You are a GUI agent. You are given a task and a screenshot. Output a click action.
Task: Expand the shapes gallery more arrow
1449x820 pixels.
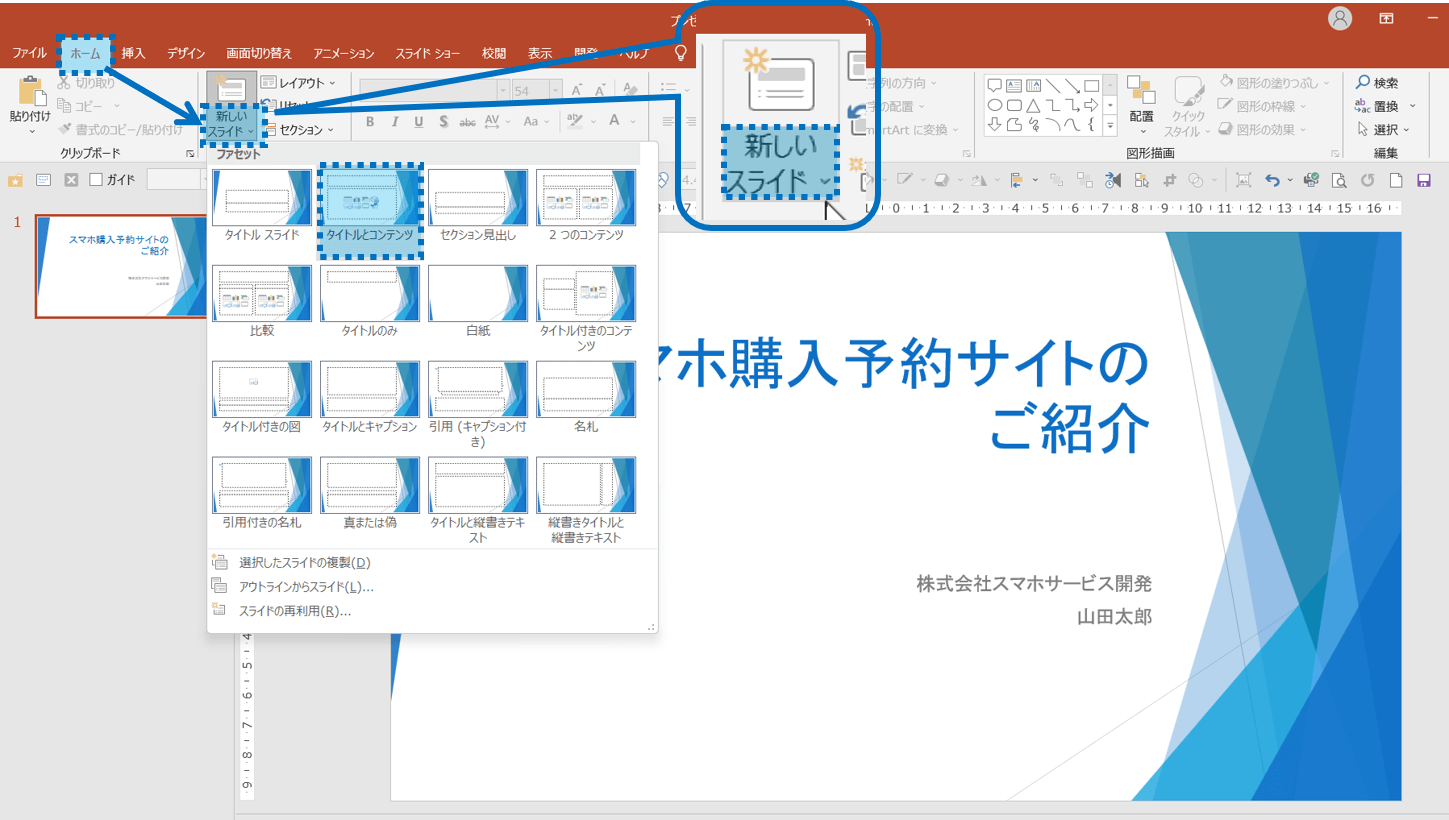[1110, 125]
